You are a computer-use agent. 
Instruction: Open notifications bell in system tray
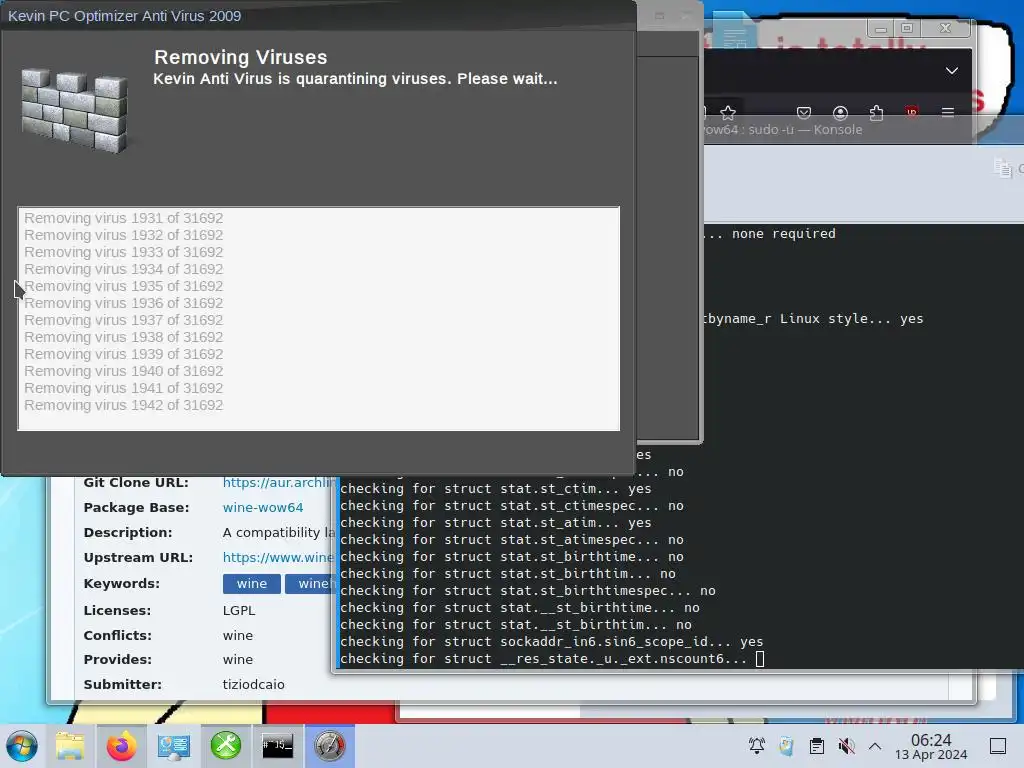pyautogui.click(x=757, y=746)
